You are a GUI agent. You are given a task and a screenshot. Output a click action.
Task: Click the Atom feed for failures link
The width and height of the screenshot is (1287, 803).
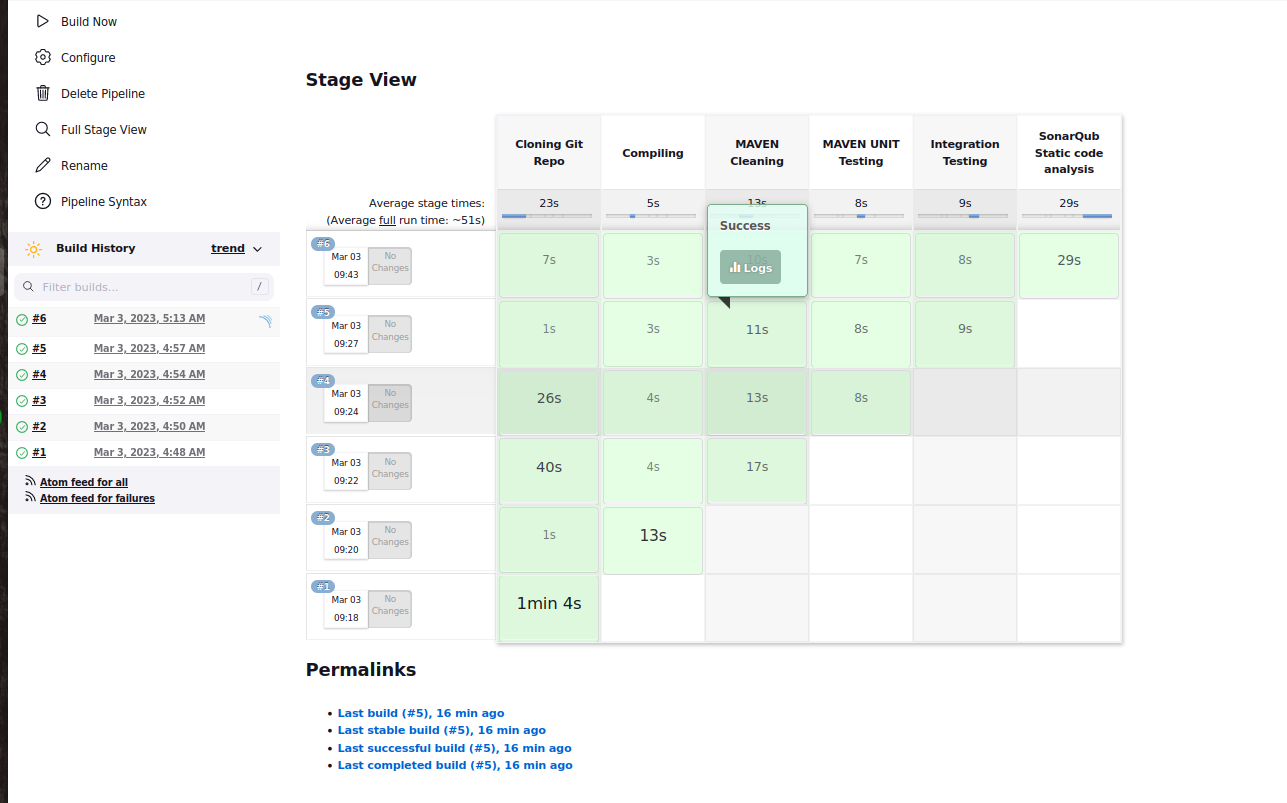96,497
